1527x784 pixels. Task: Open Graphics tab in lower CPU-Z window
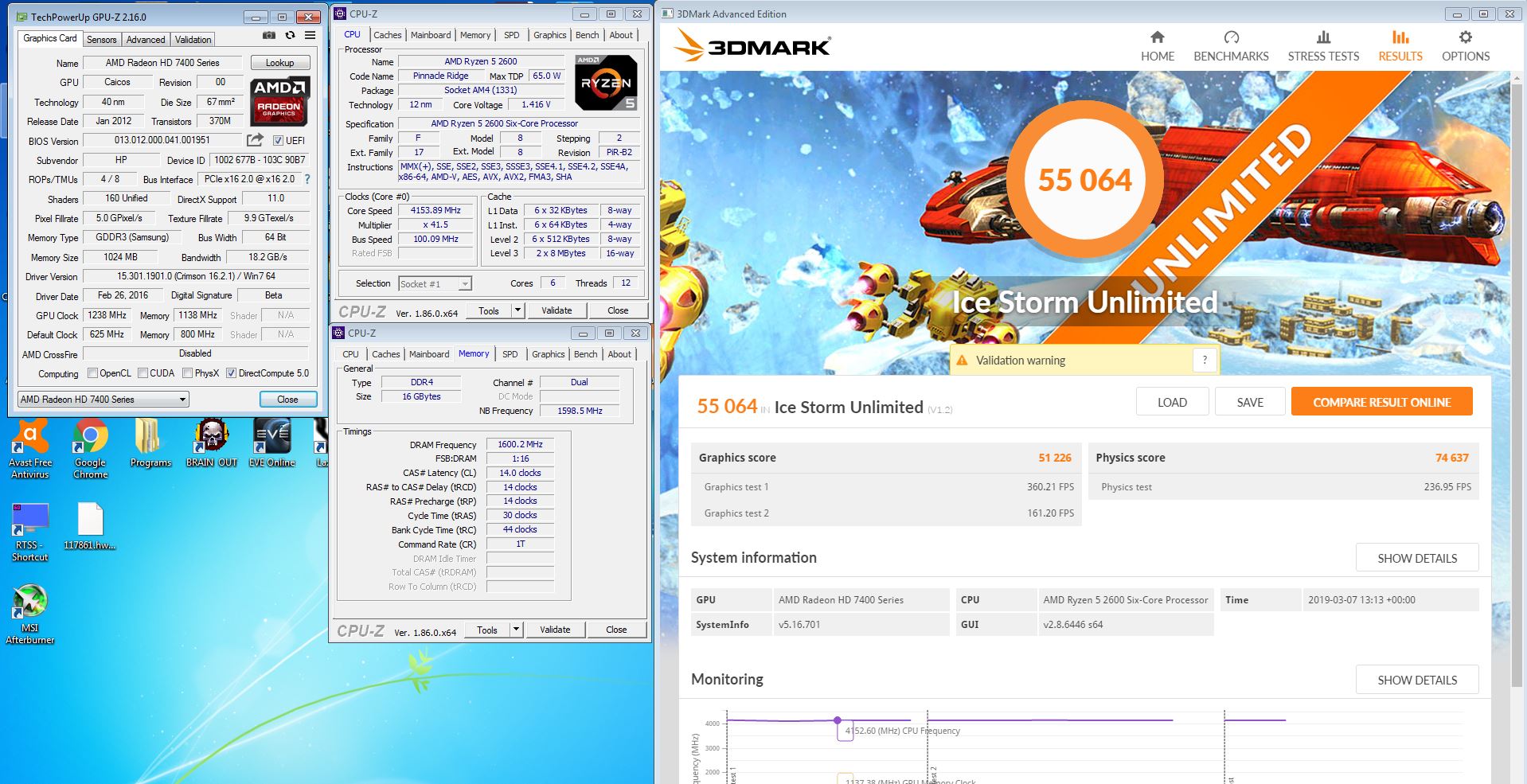pos(549,354)
